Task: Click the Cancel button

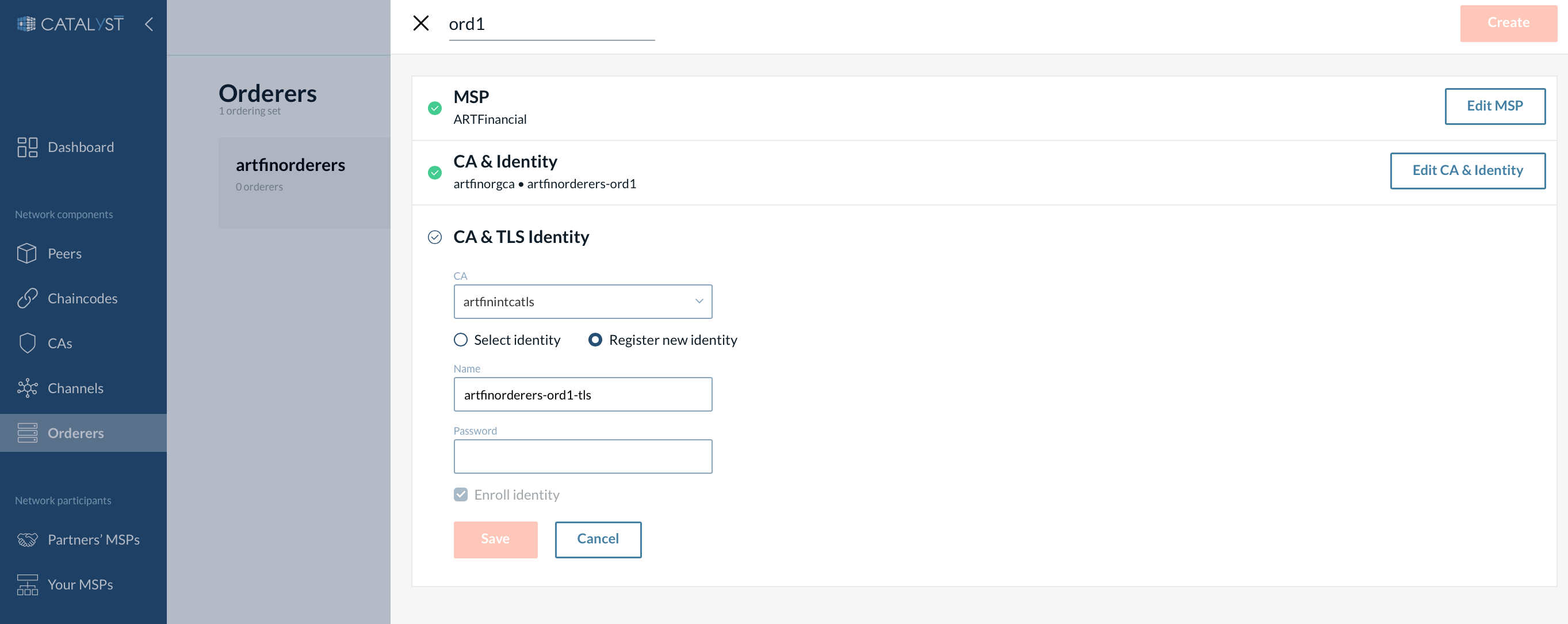Action: (597, 539)
